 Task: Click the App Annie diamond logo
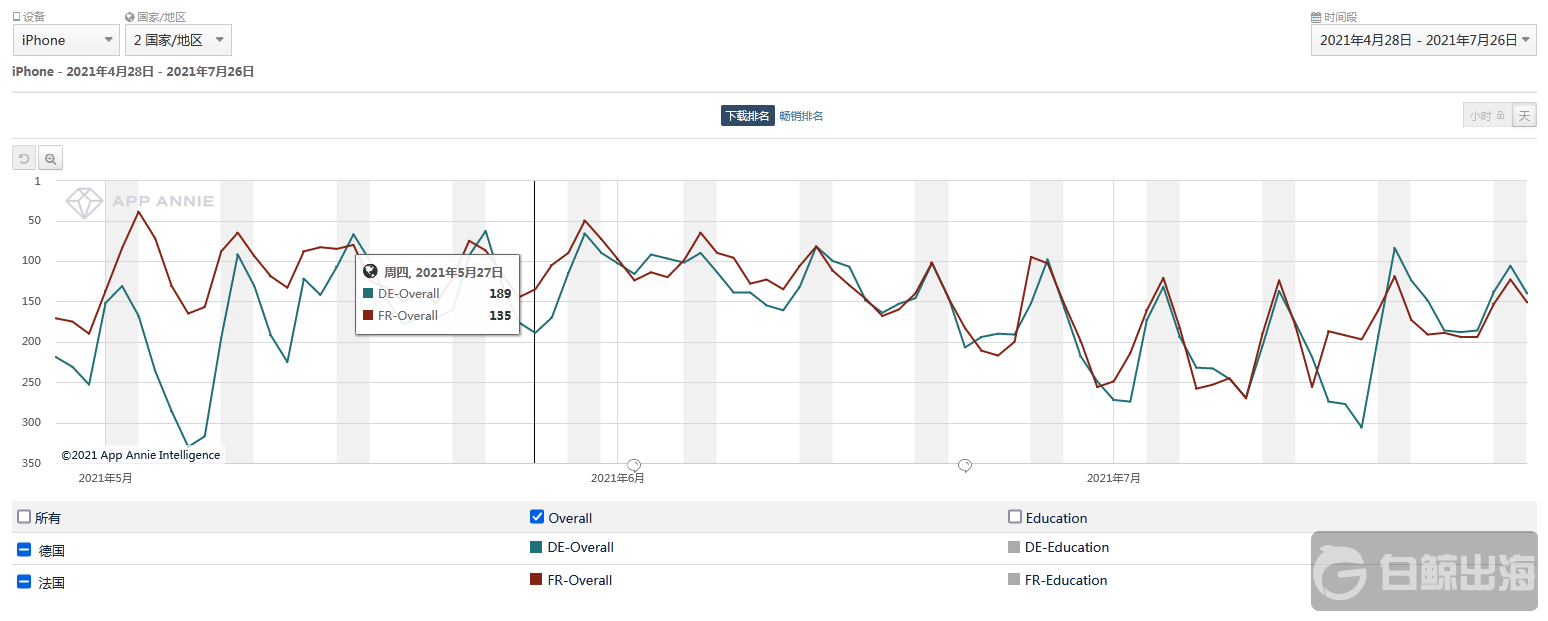tap(84, 202)
